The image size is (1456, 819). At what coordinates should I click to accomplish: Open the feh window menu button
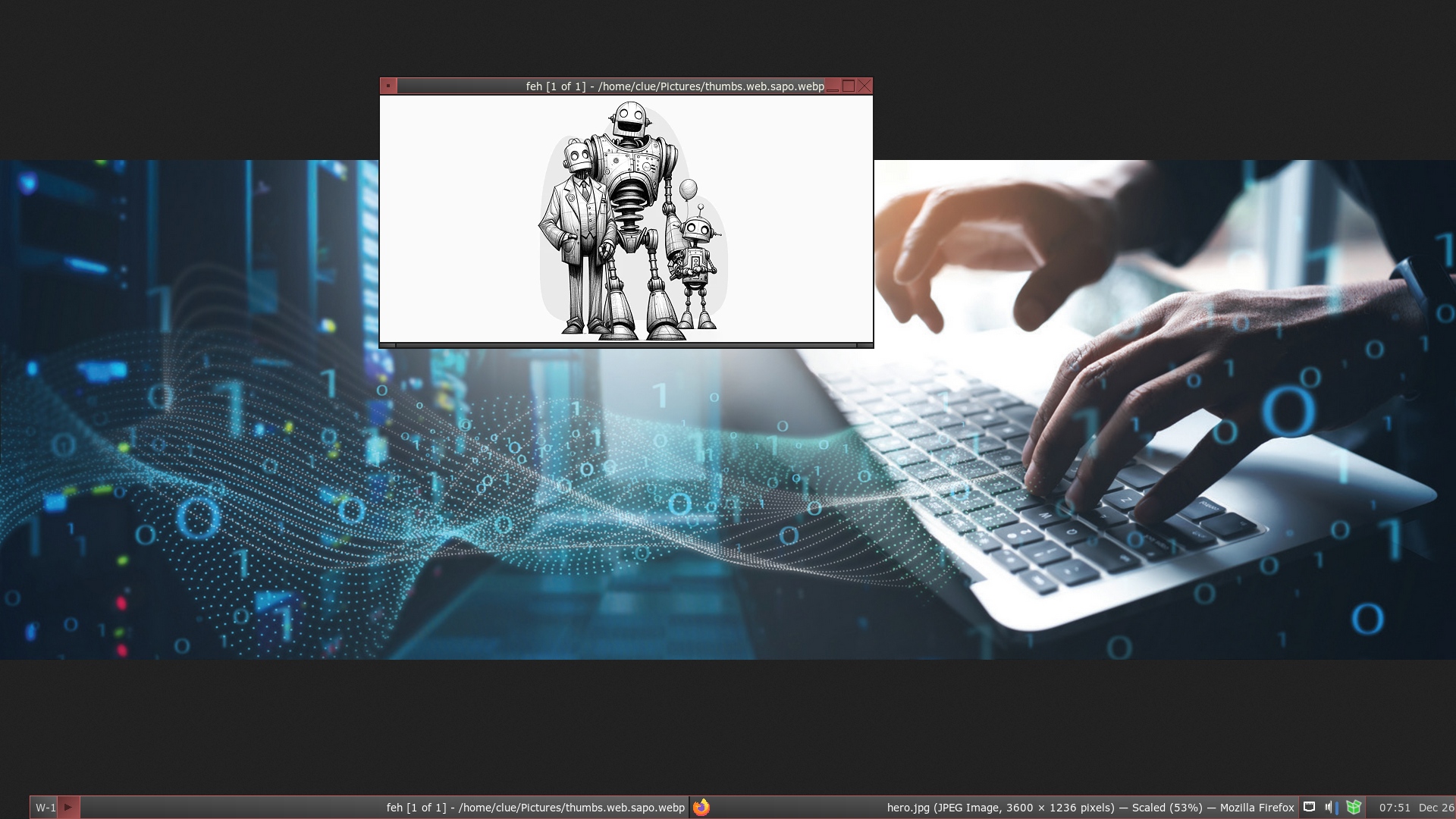[x=388, y=86]
